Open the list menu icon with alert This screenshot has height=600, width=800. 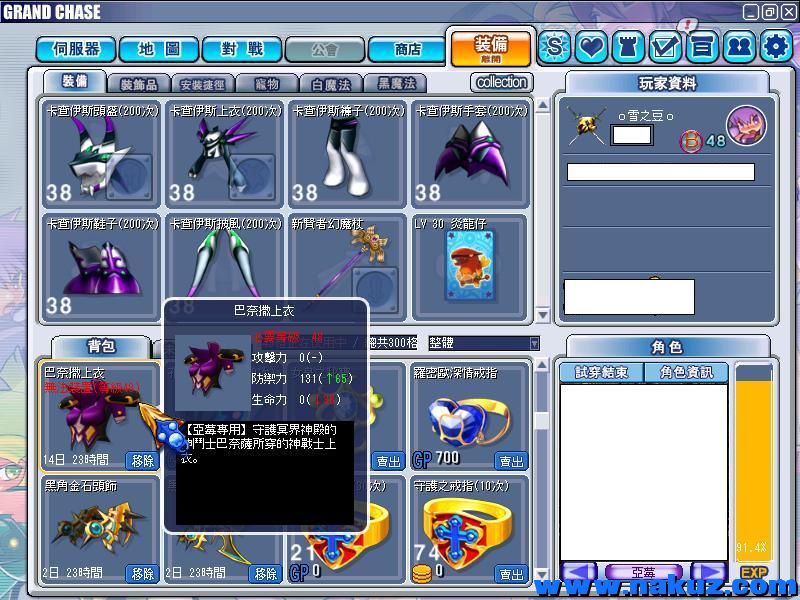(x=702, y=47)
